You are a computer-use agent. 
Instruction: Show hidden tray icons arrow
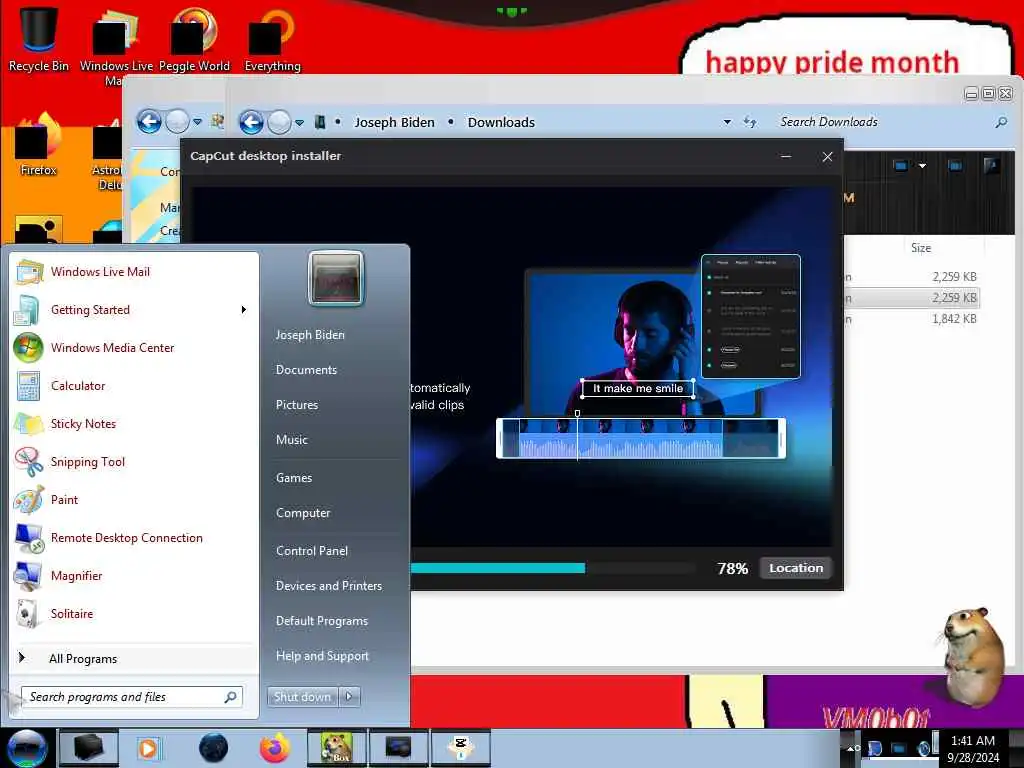coord(852,748)
